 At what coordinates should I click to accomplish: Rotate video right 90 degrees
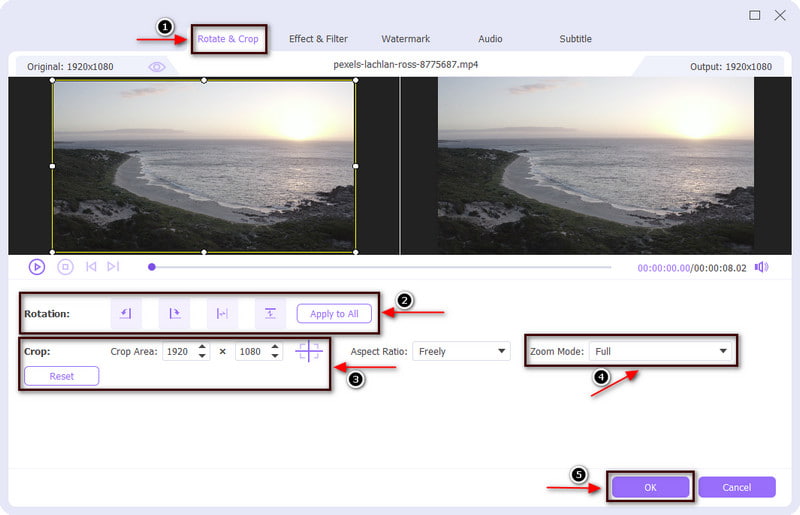[x=174, y=313]
